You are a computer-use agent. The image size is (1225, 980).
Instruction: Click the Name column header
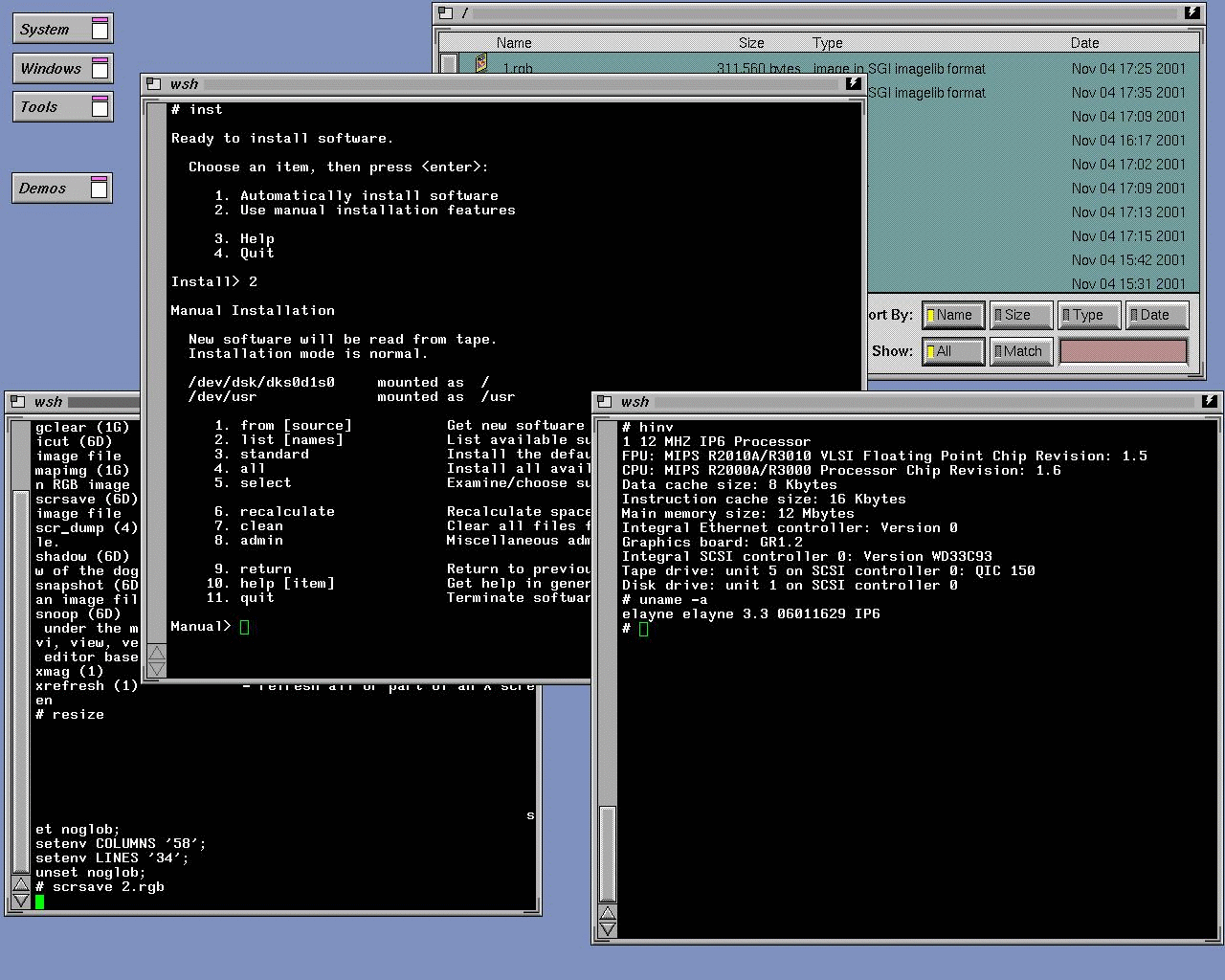(514, 43)
